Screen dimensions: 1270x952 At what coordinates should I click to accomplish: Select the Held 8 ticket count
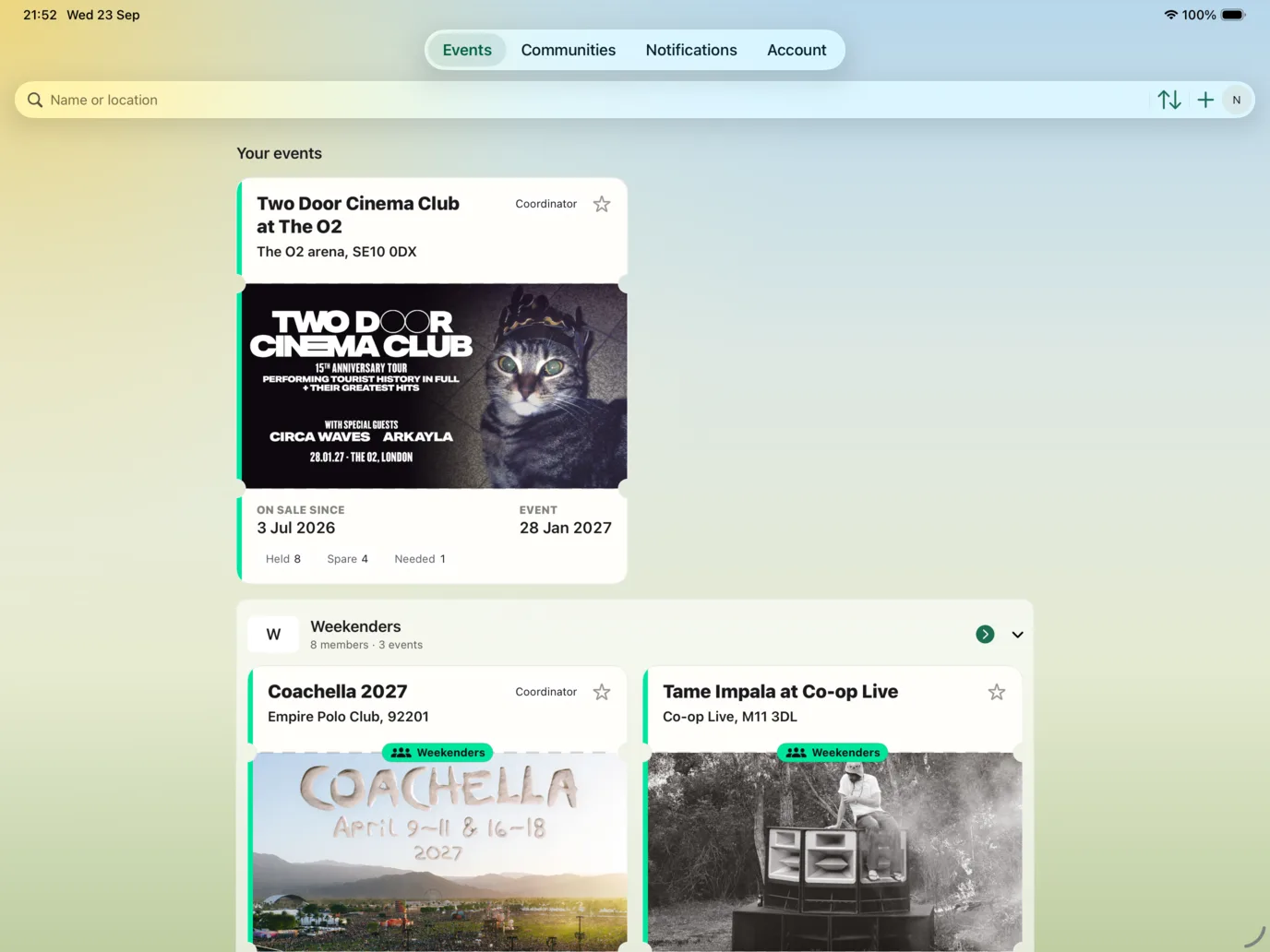[x=283, y=559]
